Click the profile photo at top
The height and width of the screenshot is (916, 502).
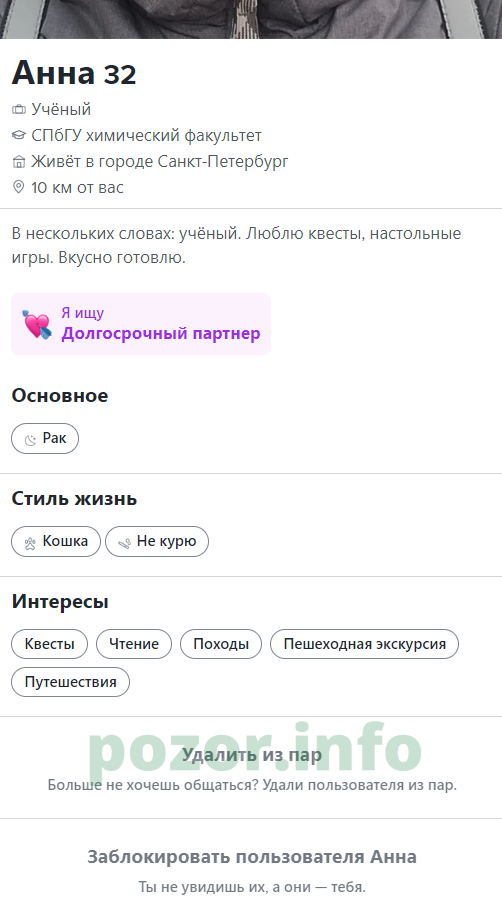pyautogui.click(x=251, y=19)
